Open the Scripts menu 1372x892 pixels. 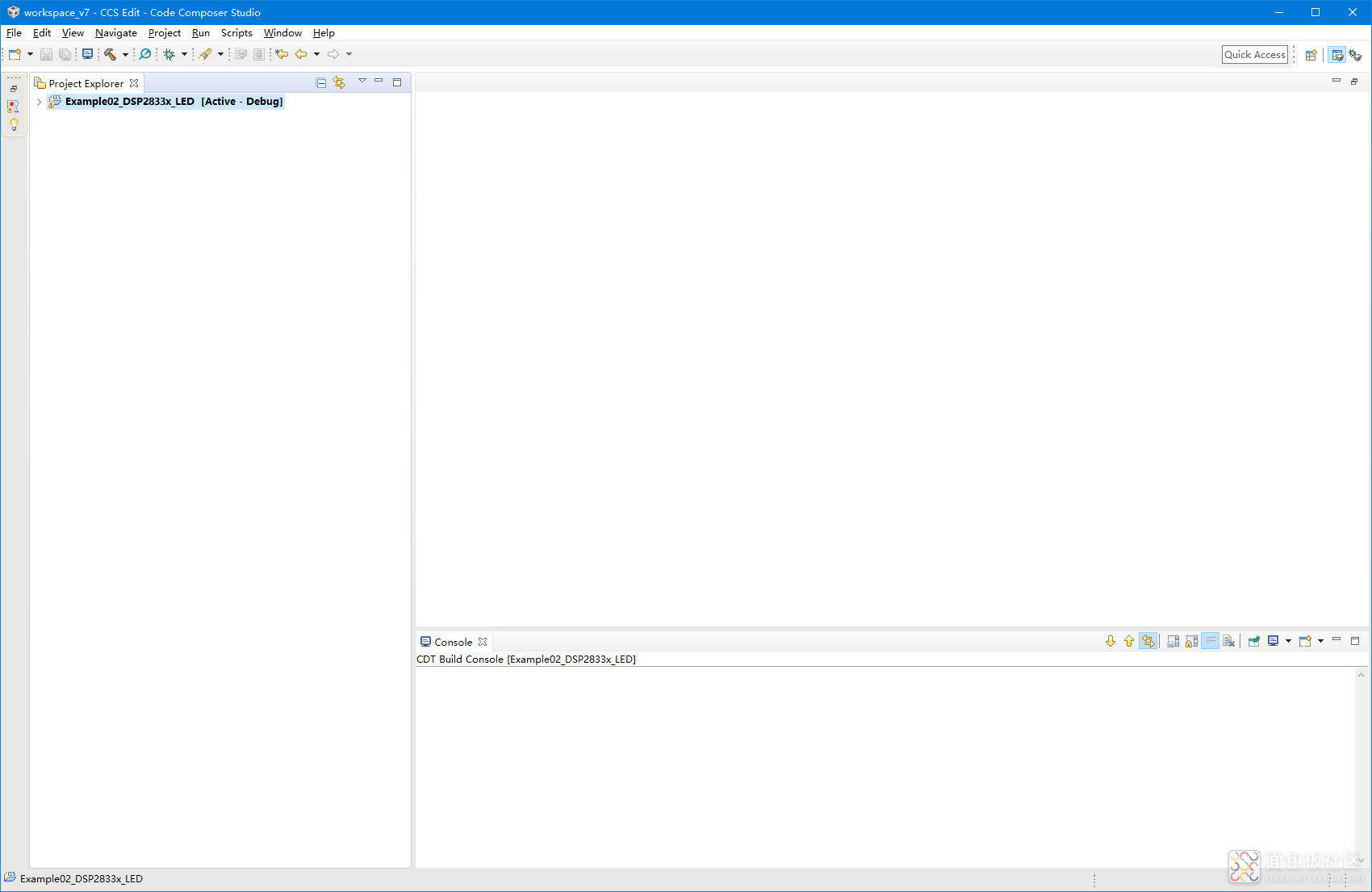[x=236, y=33]
